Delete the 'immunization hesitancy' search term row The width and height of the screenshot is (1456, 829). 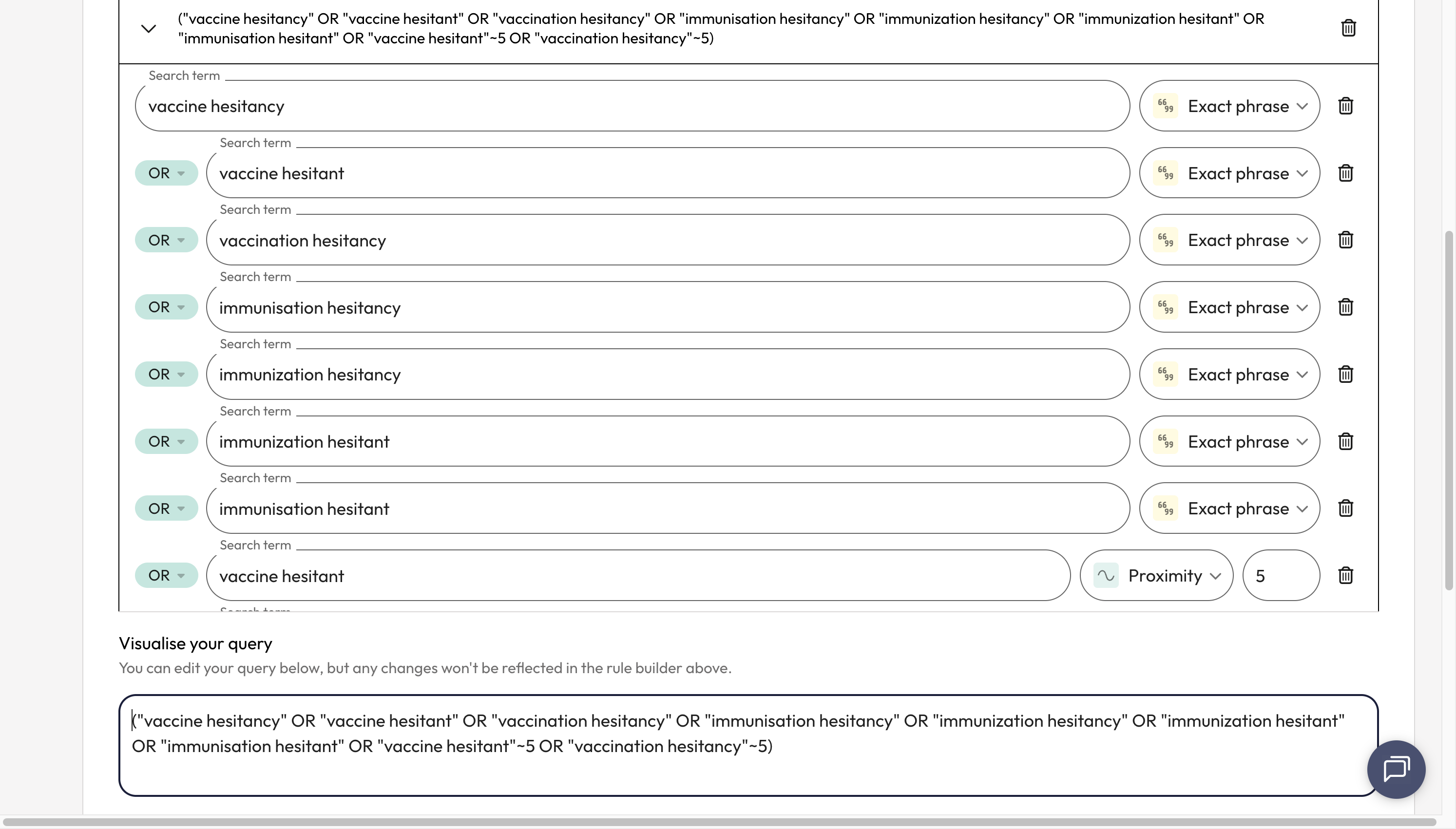pos(1345,374)
